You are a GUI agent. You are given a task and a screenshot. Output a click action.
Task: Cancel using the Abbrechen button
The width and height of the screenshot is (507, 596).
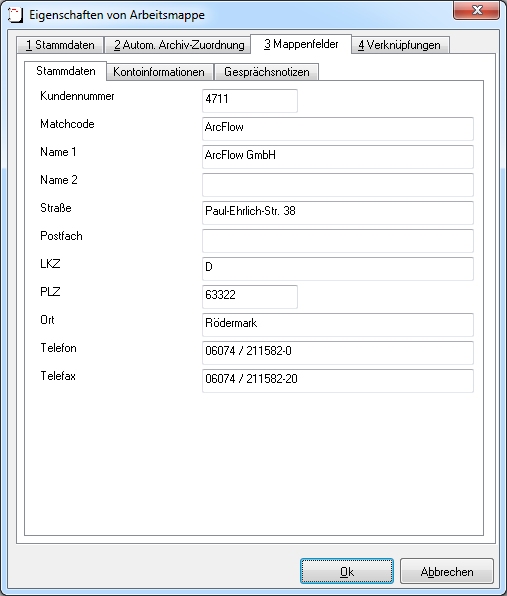pos(447,571)
